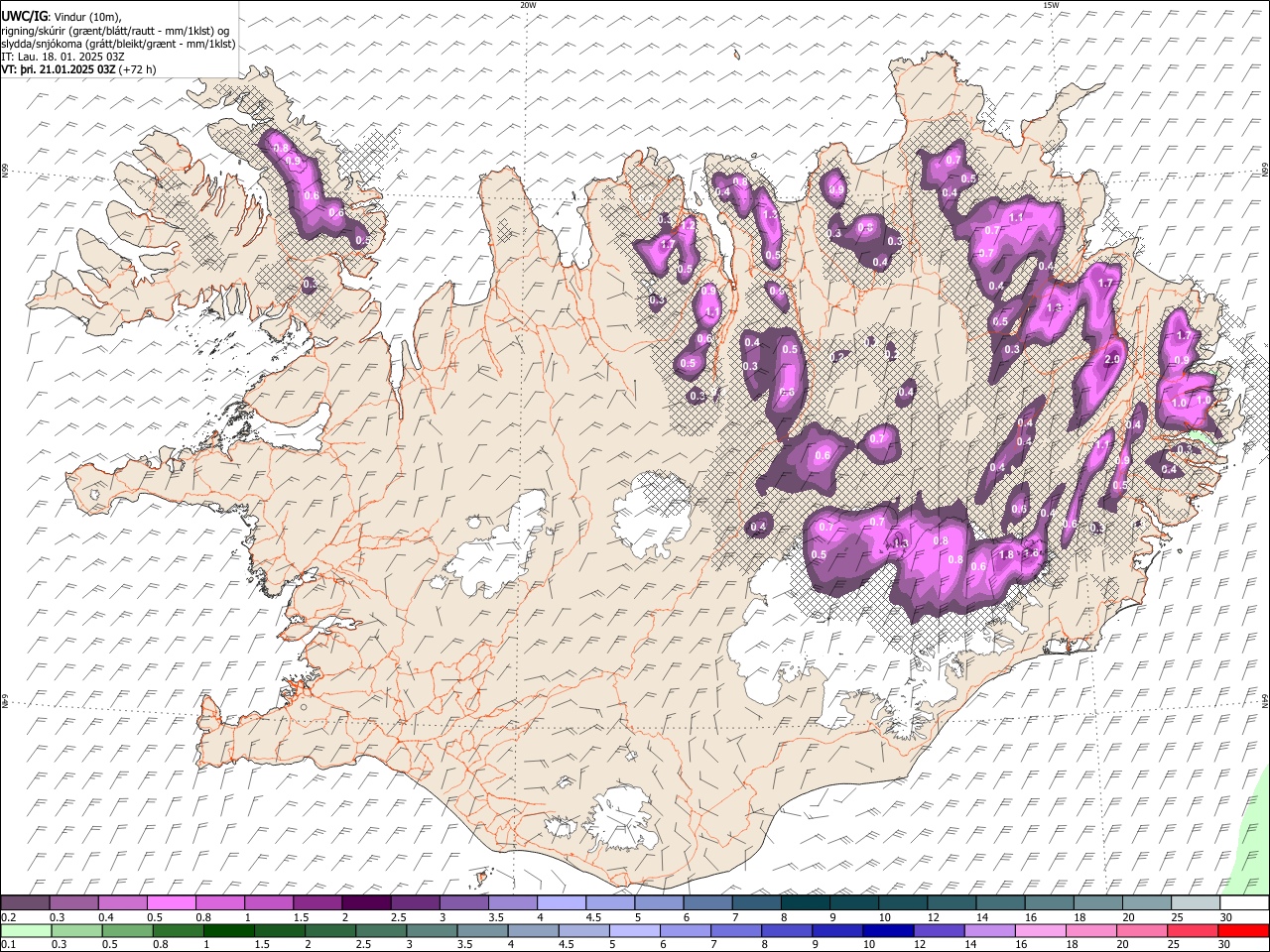Select the light pink 16–18 swatch in the lower legend
The height and width of the screenshot is (952, 1270).
coord(1041,930)
